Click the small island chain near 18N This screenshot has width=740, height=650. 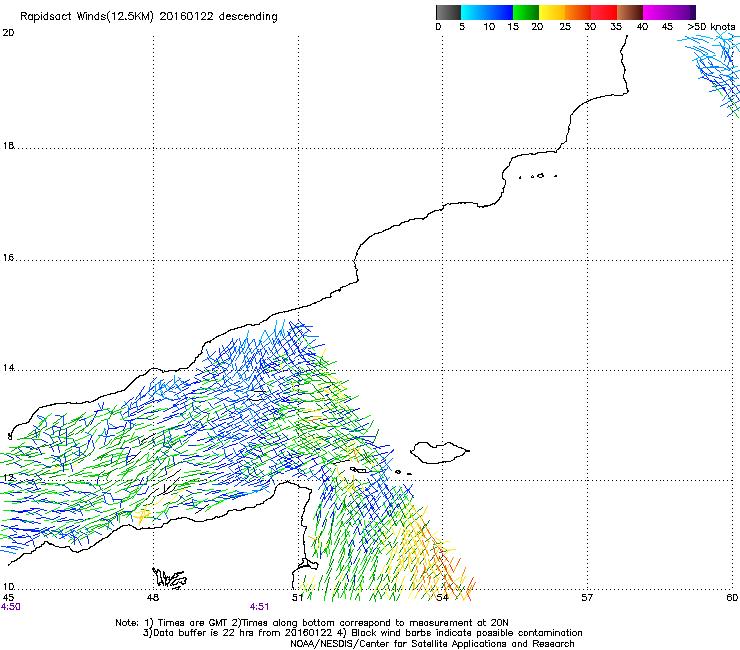tap(538, 176)
